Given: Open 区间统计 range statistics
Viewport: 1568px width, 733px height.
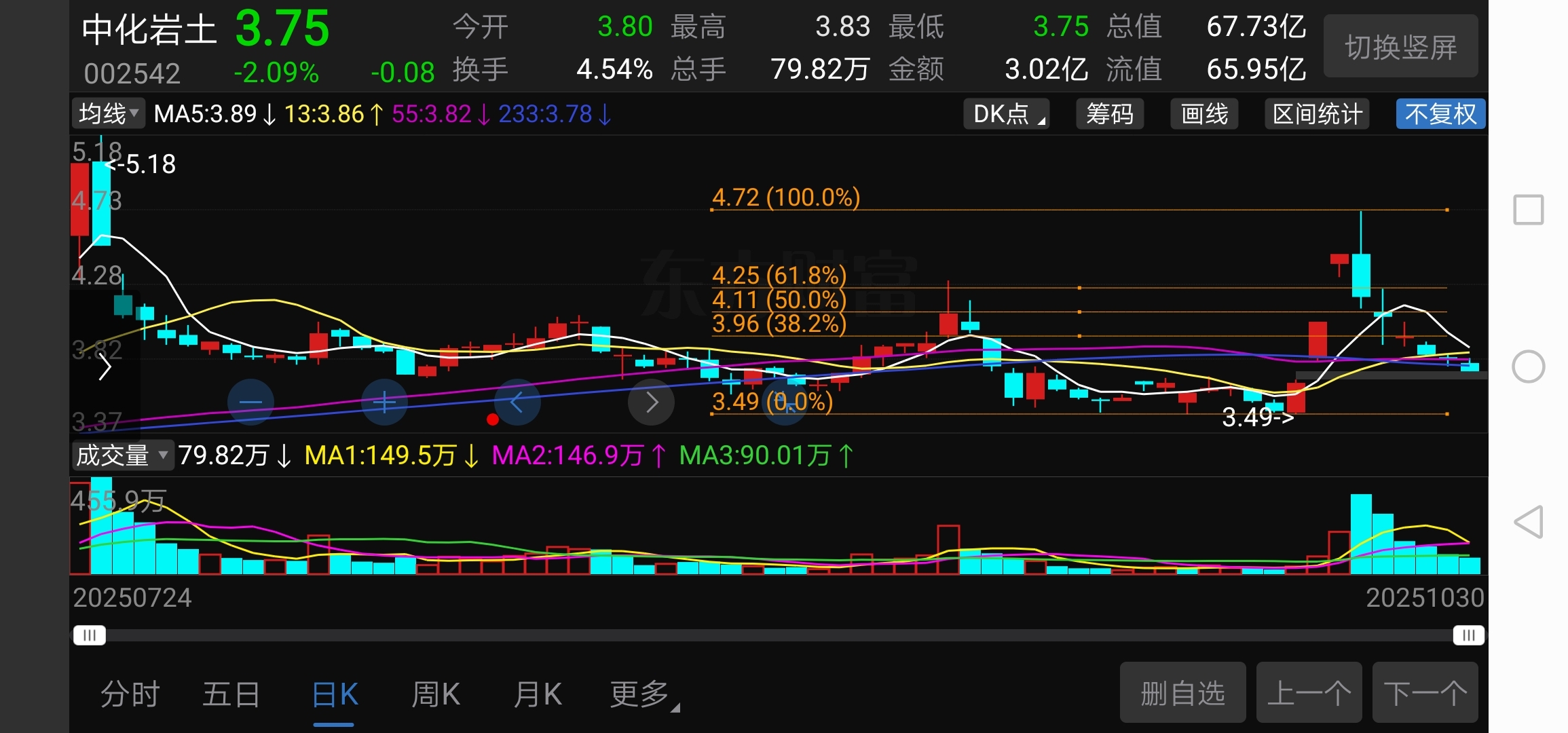Looking at the screenshot, I should click(x=1317, y=114).
